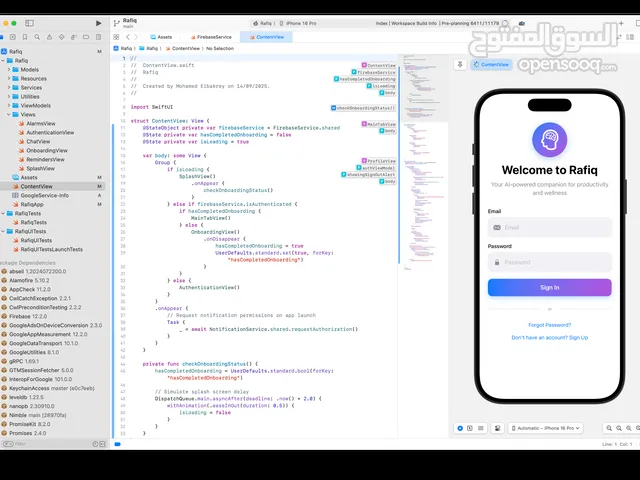
Task: Click the Email field in preview
Action: pyautogui.click(x=549, y=227)
